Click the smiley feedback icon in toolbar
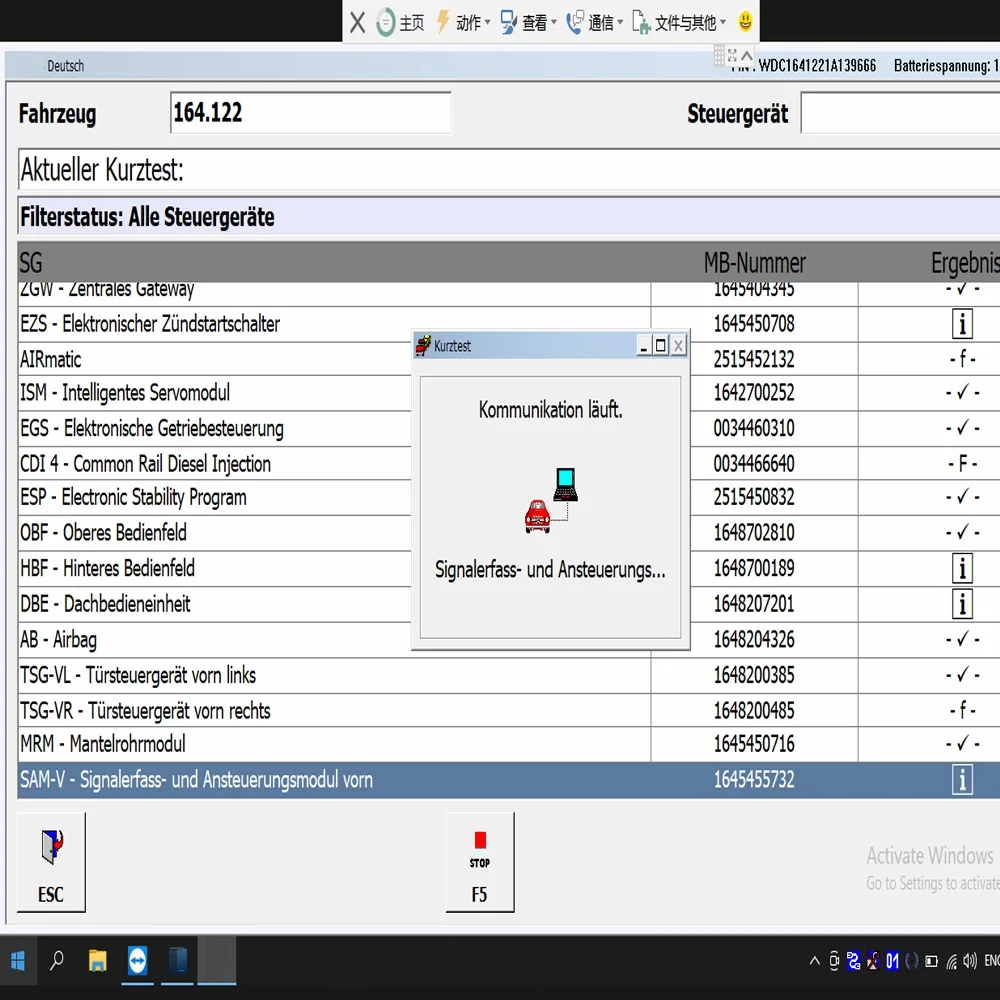The height and width of the screenshot is (1000, 1000). [745, 21]
